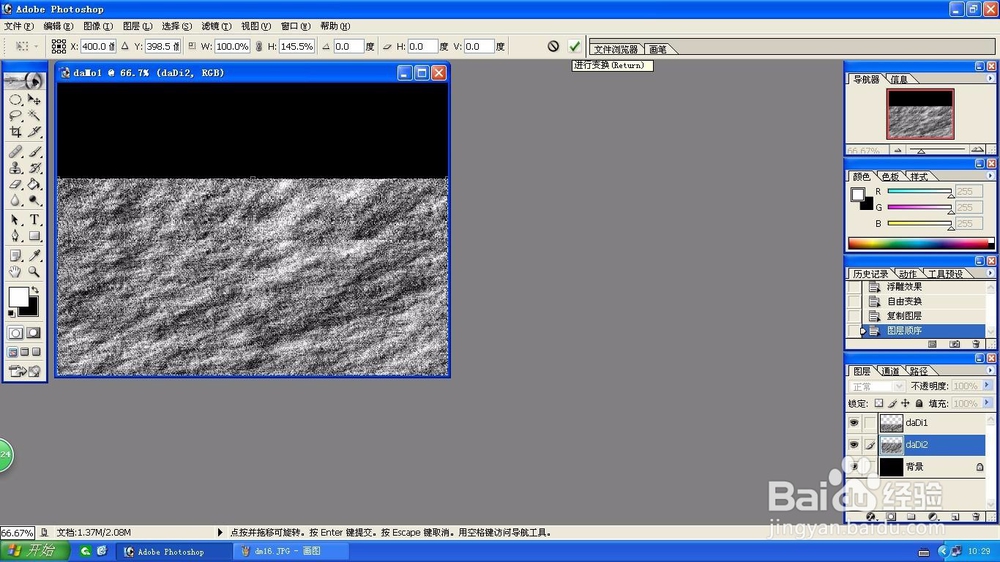Click the foreground color swatch in toolbox

point(18,297)
